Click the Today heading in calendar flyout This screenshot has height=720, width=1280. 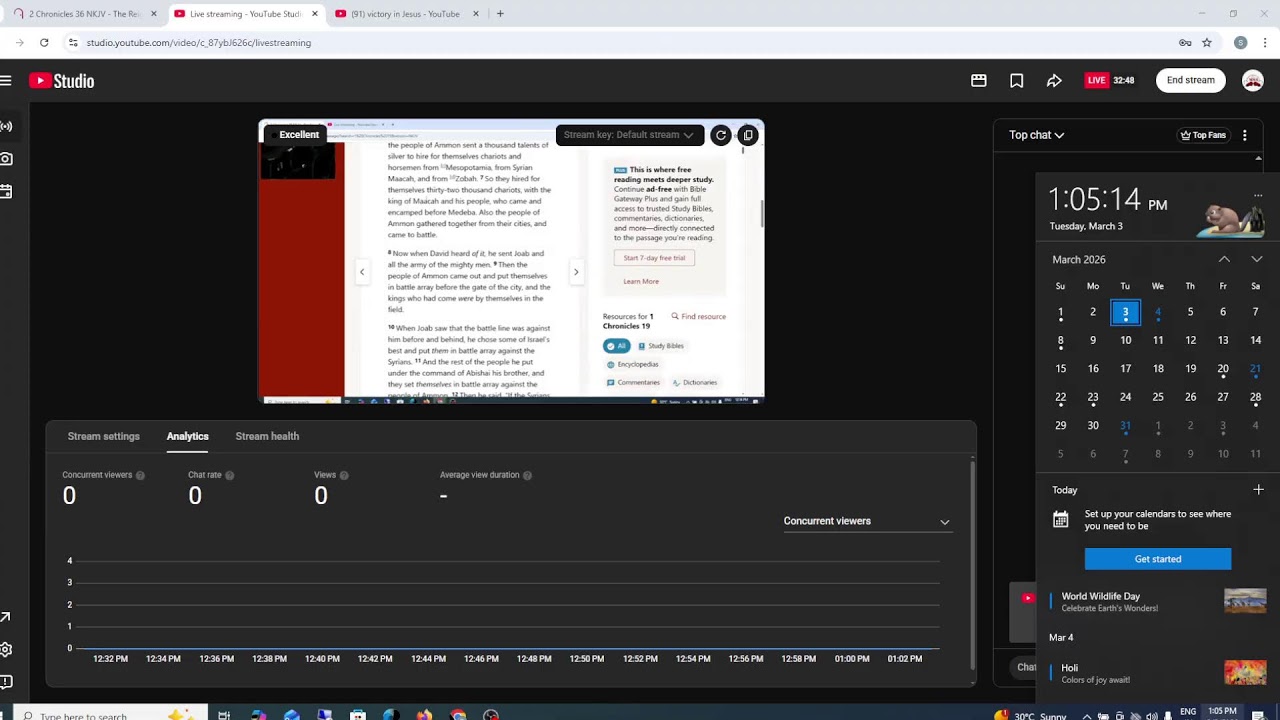[x=1065, y=490]
